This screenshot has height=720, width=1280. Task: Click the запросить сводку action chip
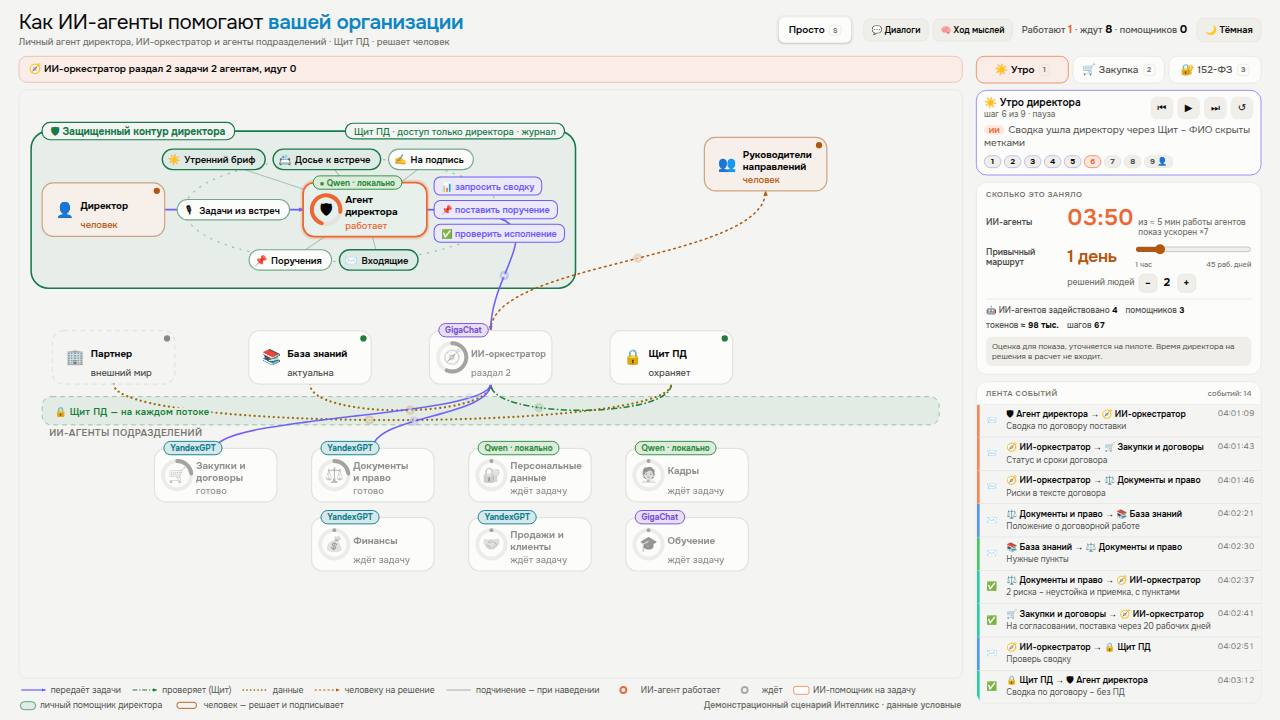(x=488, y=186)
